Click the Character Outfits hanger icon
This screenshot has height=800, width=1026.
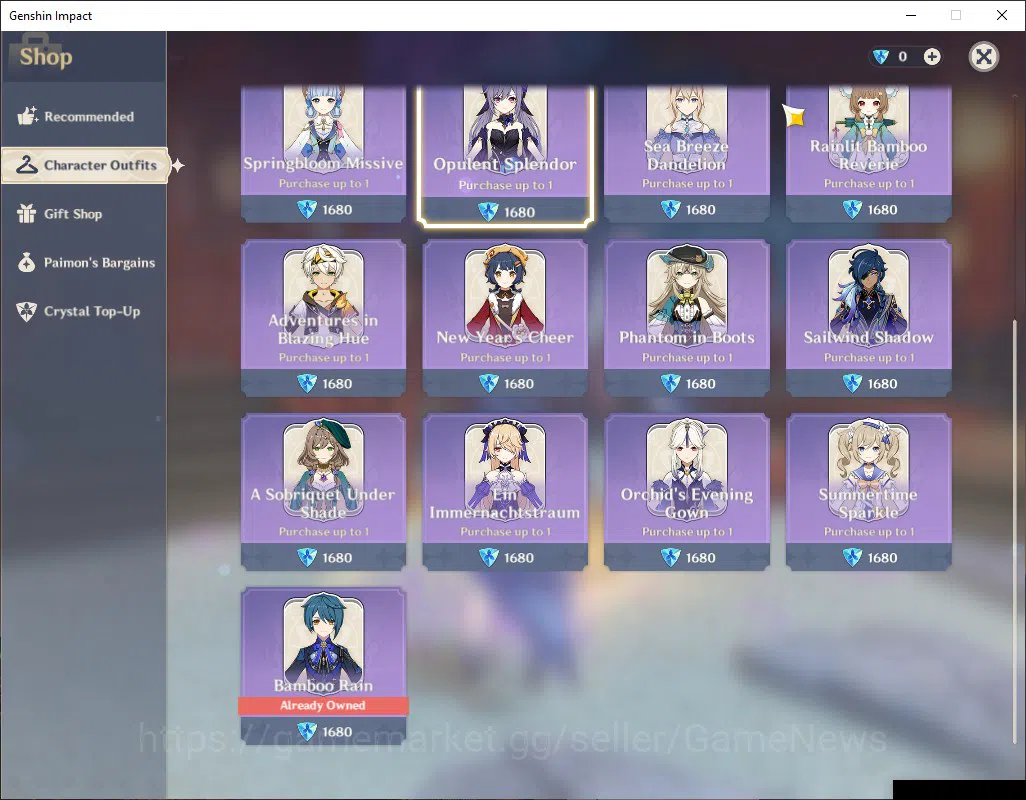[x=27, y=165]
